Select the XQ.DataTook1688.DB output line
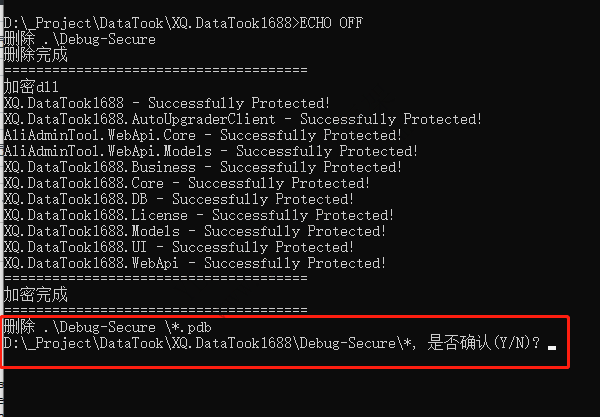 [x=179, y=199]
